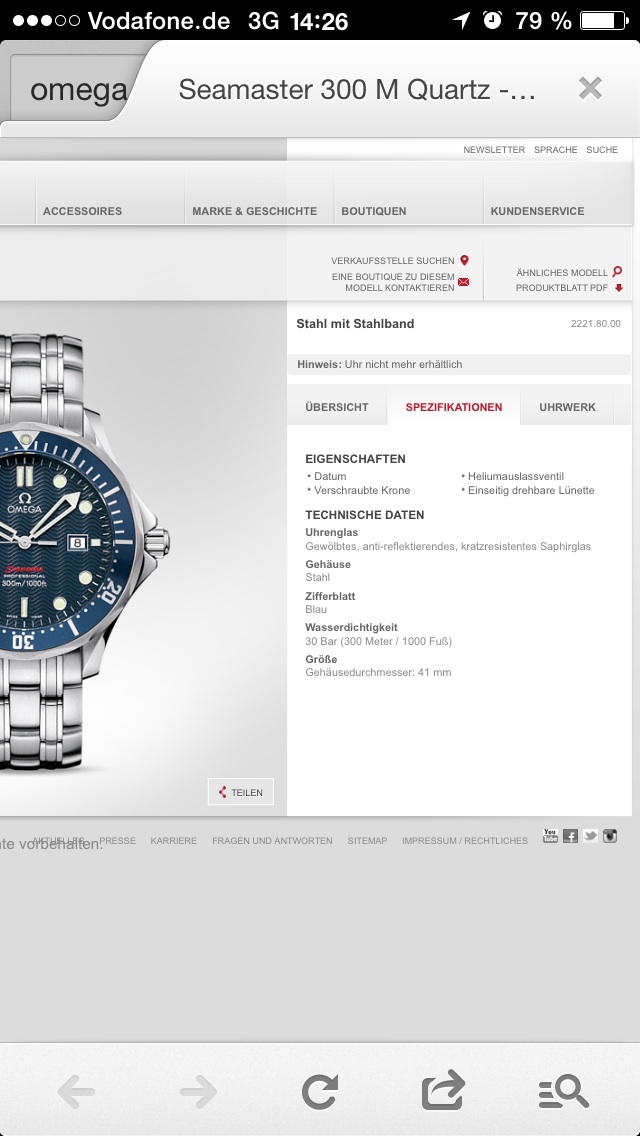Open Omega's YouTube page icon
Viewport: 640px width, 1136px height.
pos(550,836)
